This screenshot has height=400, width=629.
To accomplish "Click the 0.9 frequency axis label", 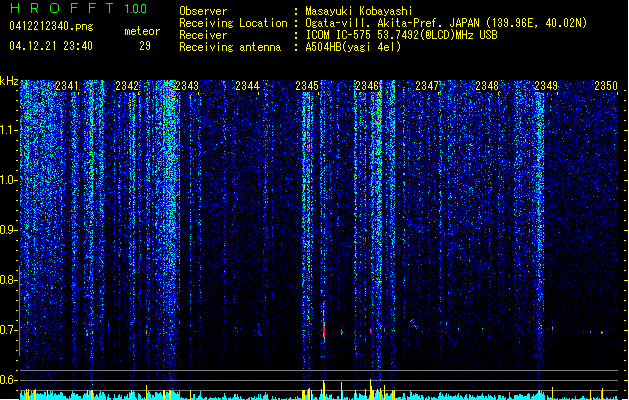I will [x=9, y=230].
